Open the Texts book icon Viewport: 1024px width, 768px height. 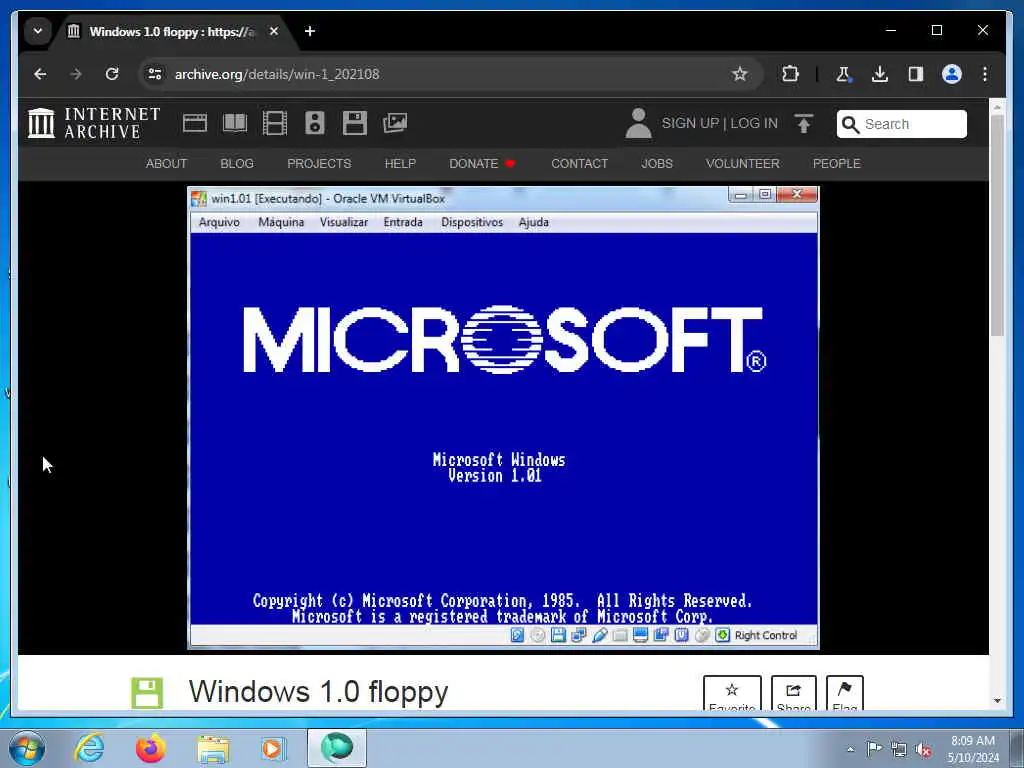[235, 123]
